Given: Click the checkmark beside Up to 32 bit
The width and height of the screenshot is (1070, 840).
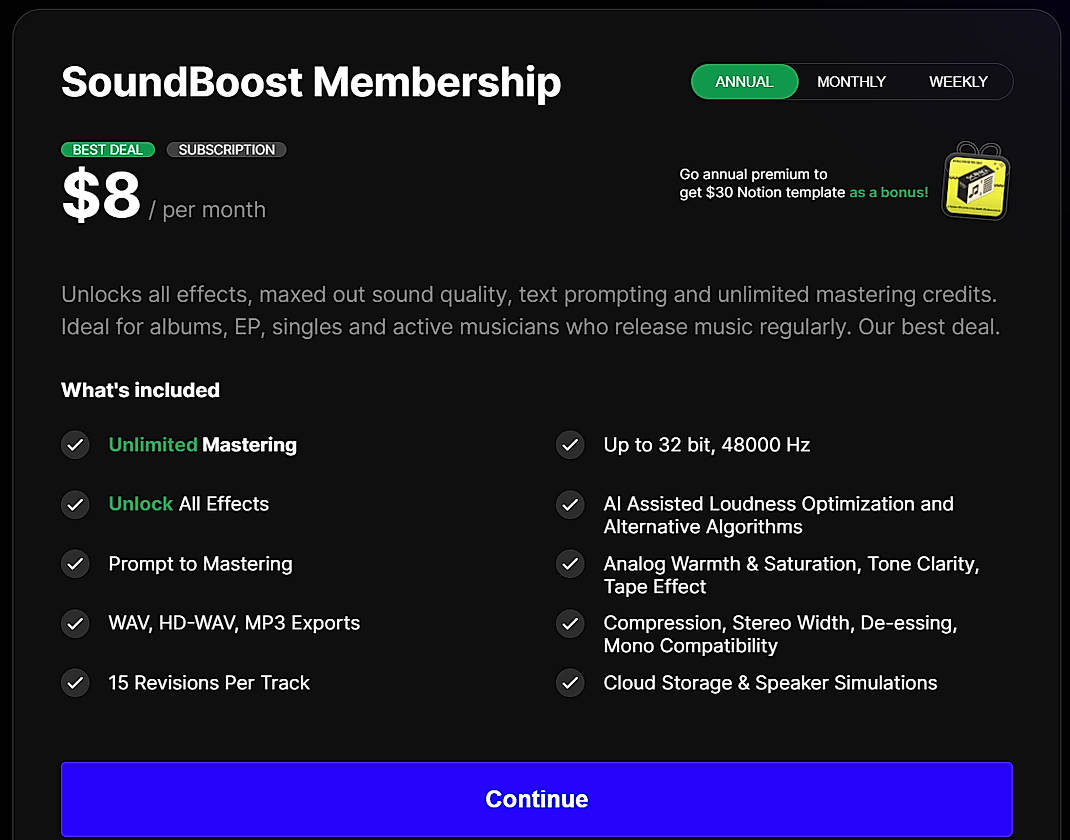Looking at the screenshot, I should [x=570, y=445].
